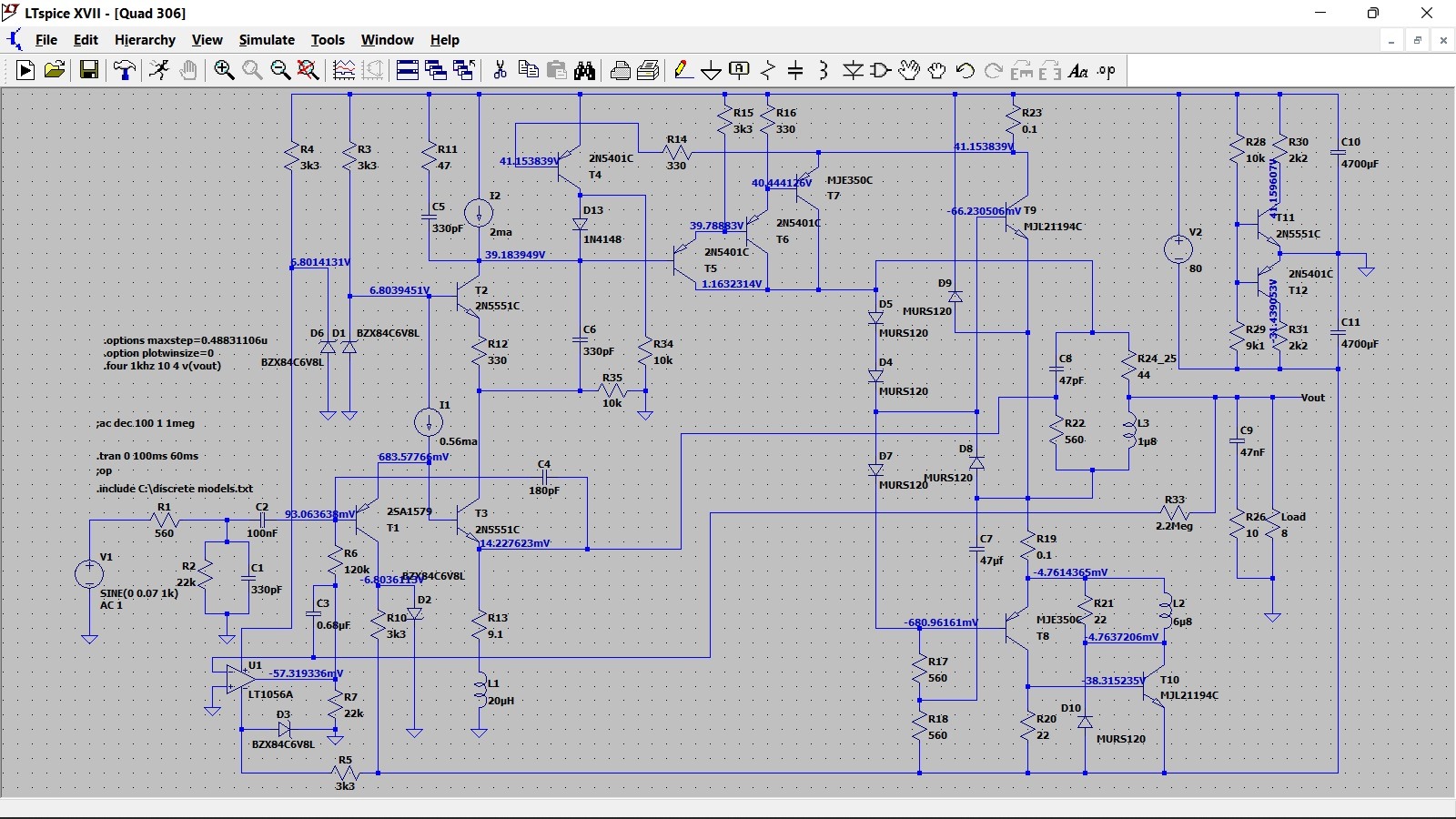The height and width of the screenshot is (819, 1456).
Task: Click the Paste clipboard icon
Action: 557,70
